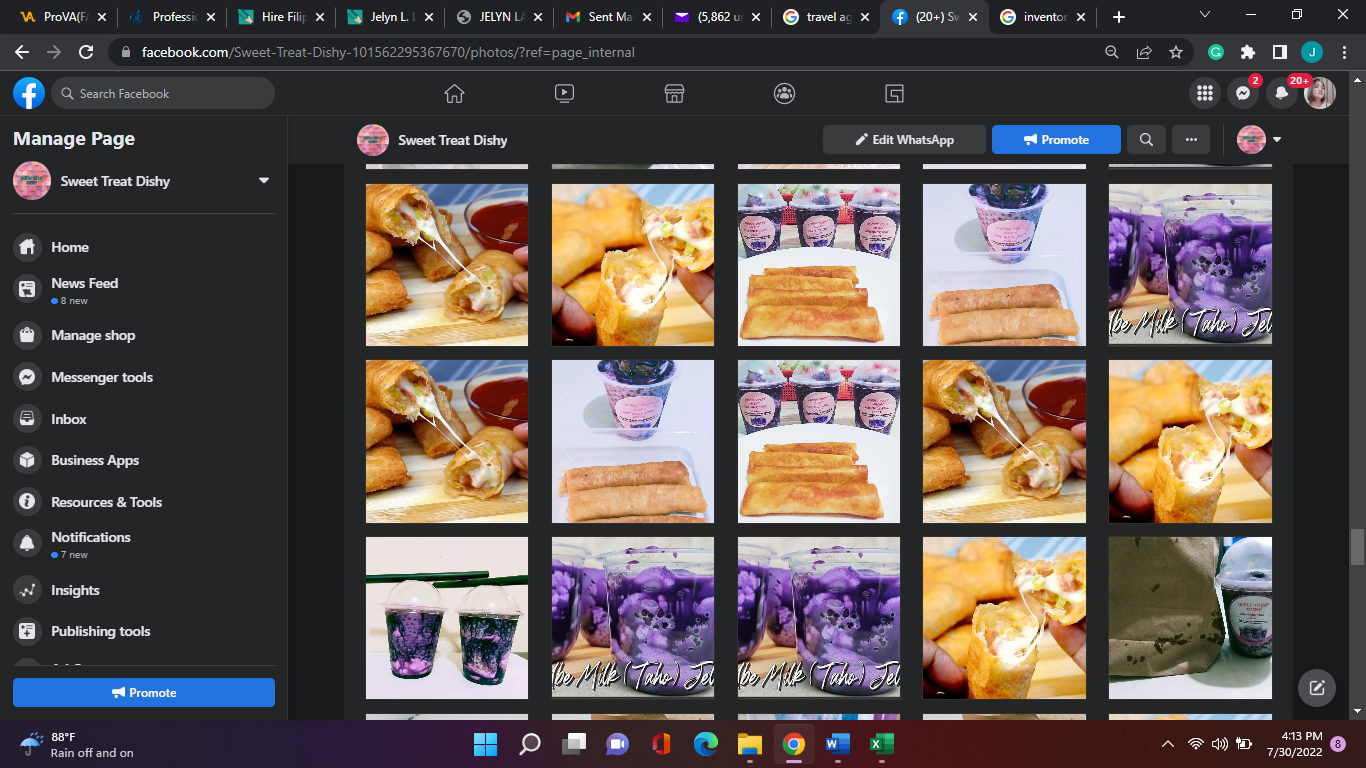Open the Facebook notifications bell icon
Viewport: 1366px width, 768px height.
[1281, 93]
